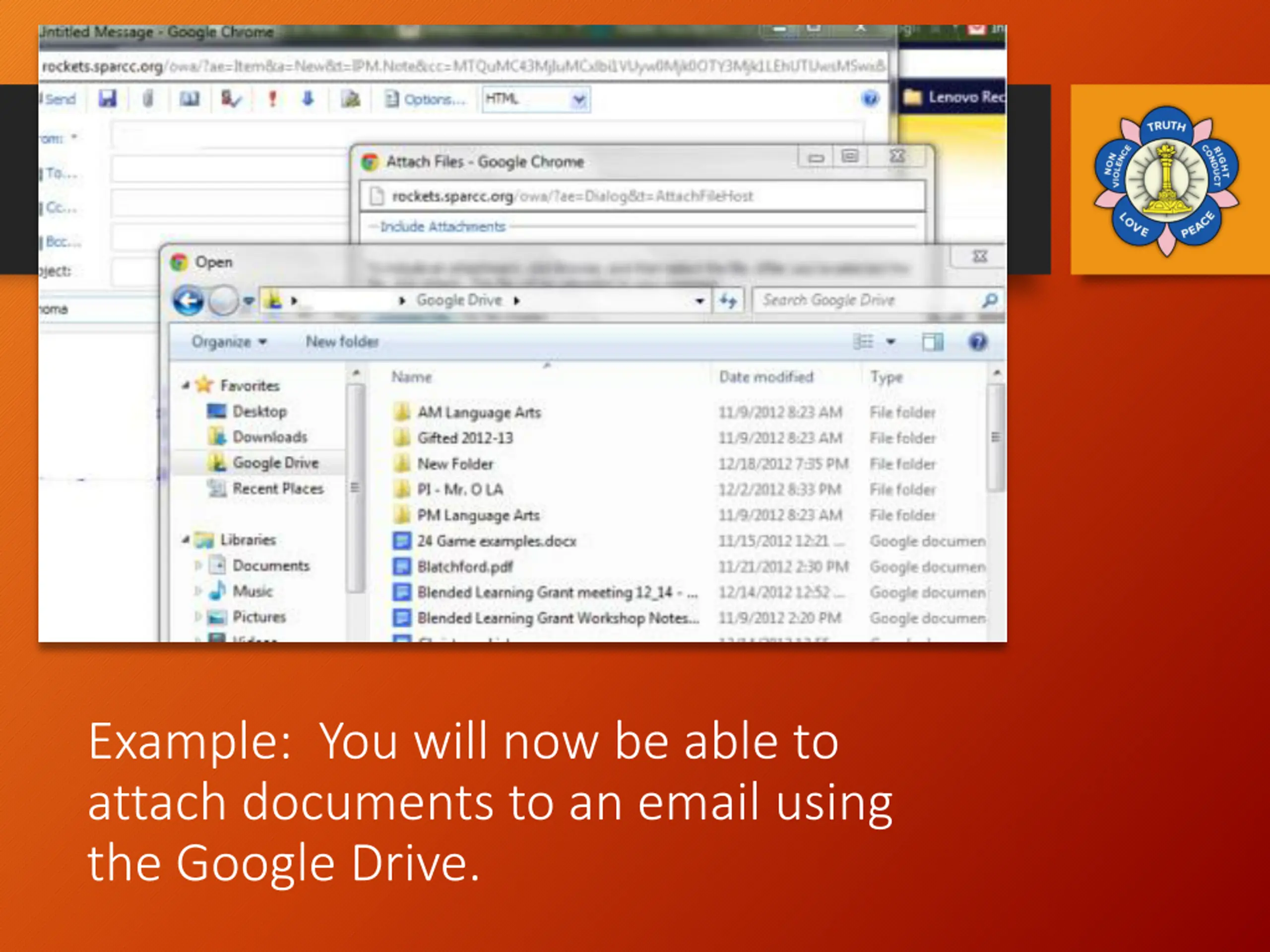
Task: Click the refresh icon beside the address bar
Action: pyautogui.click(x=728, y=300)
